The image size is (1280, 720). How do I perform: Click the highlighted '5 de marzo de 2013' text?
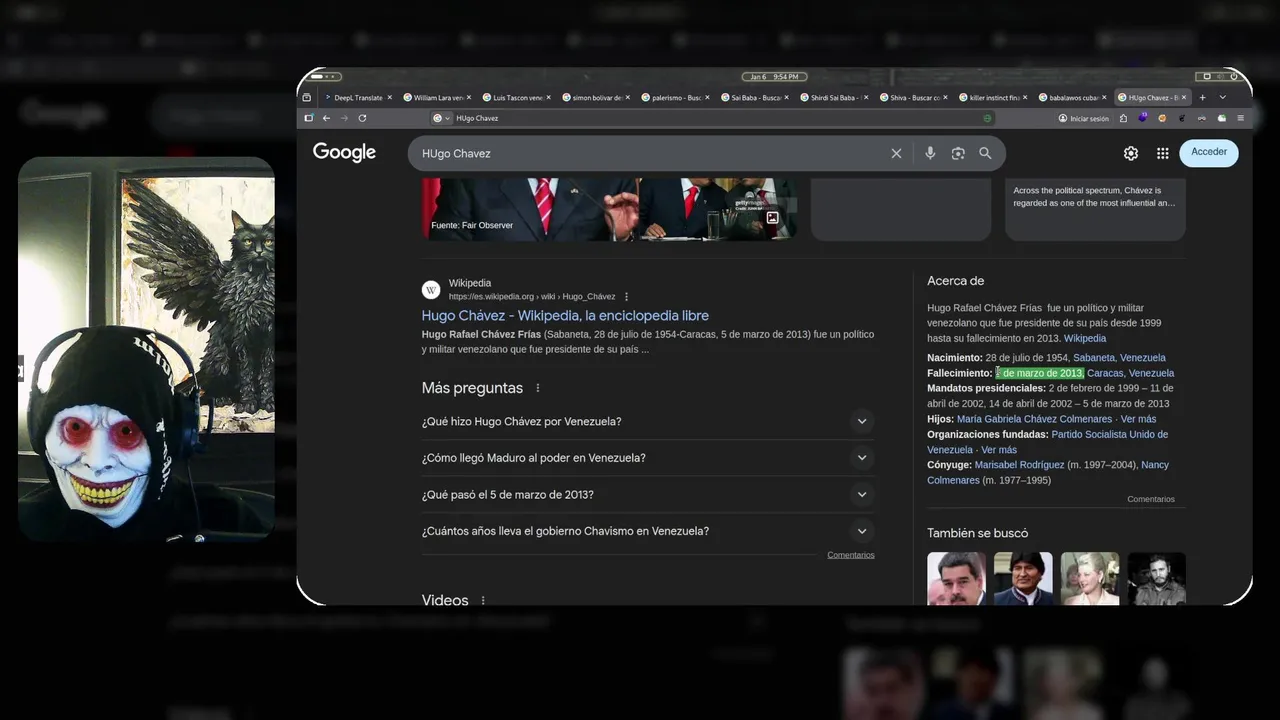click(x=1040, y=373)
